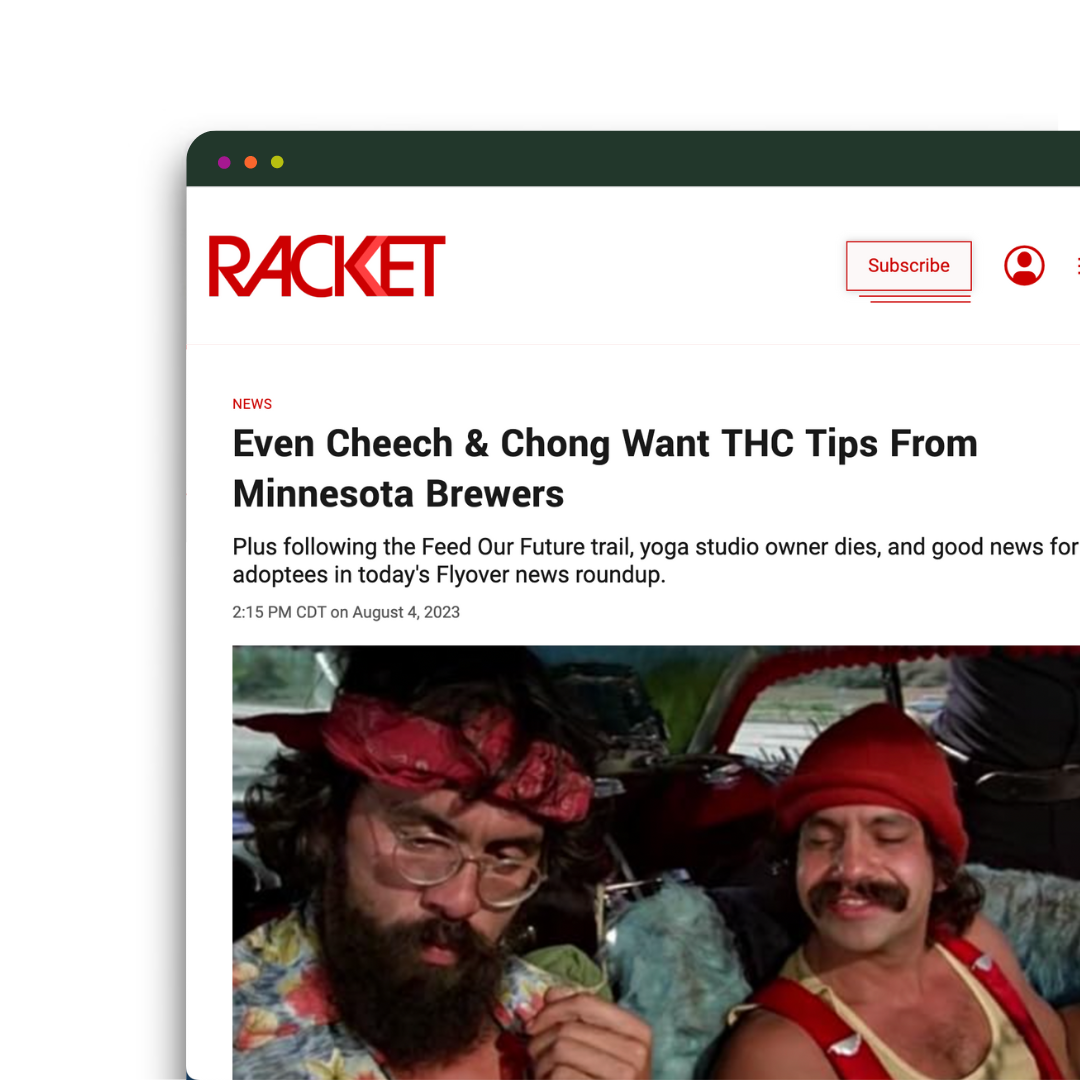The height and width of the screenshot is (1080, 1080).
Task: Click the red underline beneath Subscribe
Action: click(x=915, y=298)
